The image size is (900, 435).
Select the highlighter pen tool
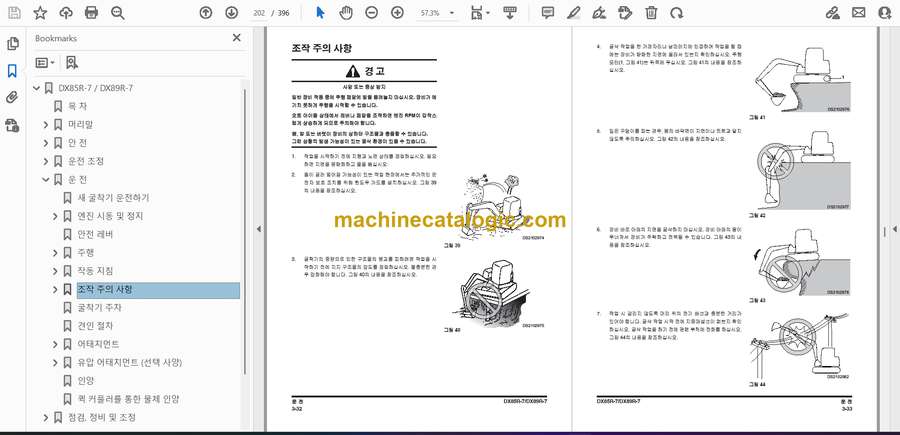pyautogui.click(x=573, y=13)
